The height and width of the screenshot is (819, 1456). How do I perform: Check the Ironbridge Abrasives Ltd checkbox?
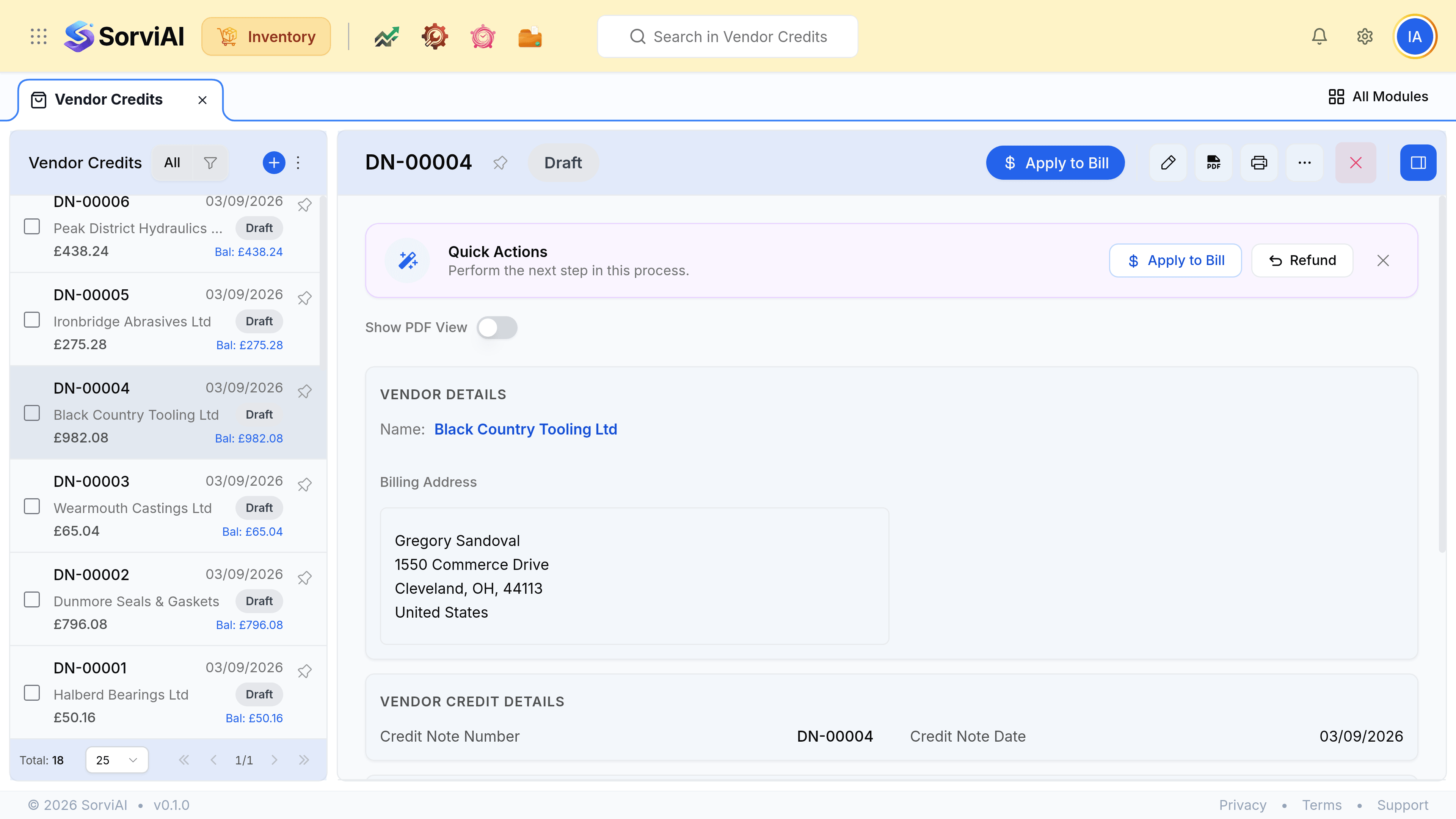(x=31, y=320)
